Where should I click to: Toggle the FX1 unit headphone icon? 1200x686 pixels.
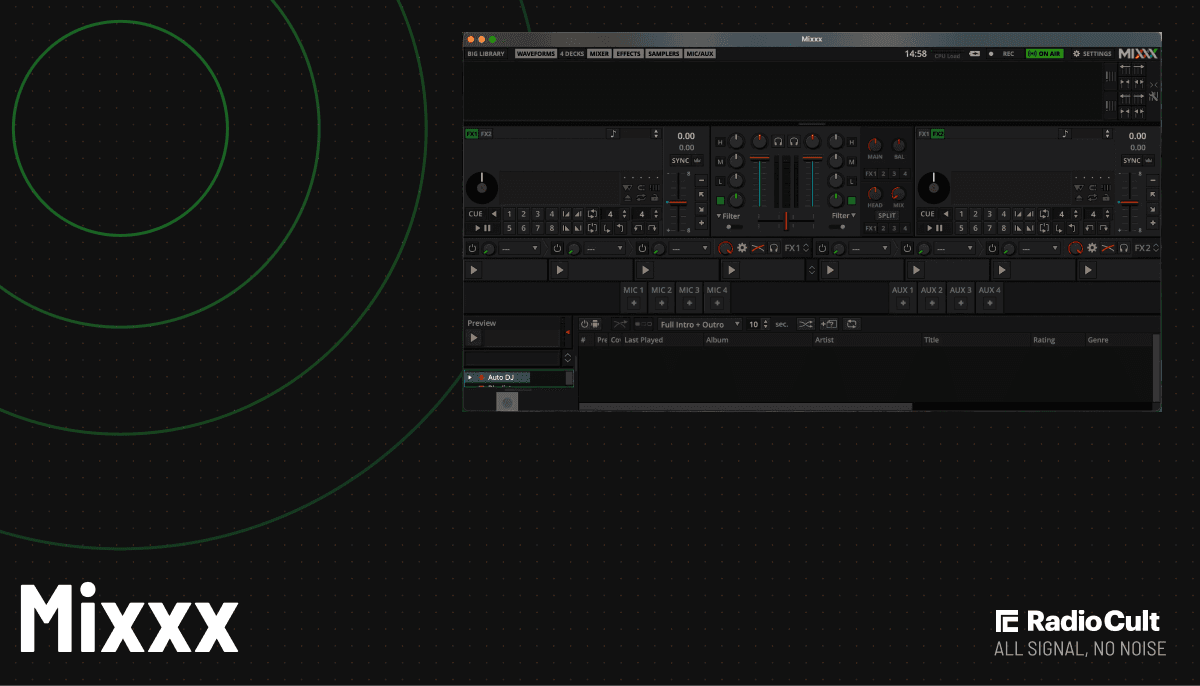pos(774,247)
